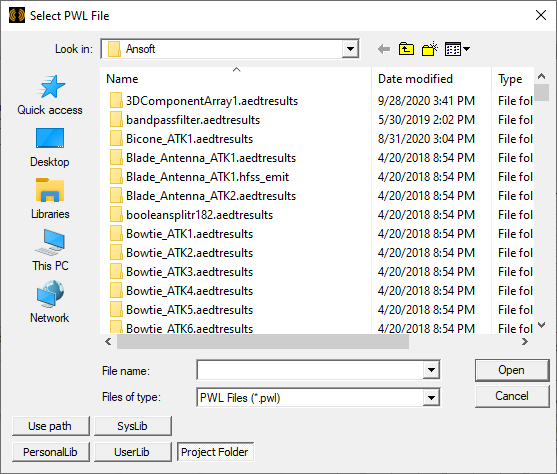Expand the Look in folder dropdown

(x=350, y=49)
